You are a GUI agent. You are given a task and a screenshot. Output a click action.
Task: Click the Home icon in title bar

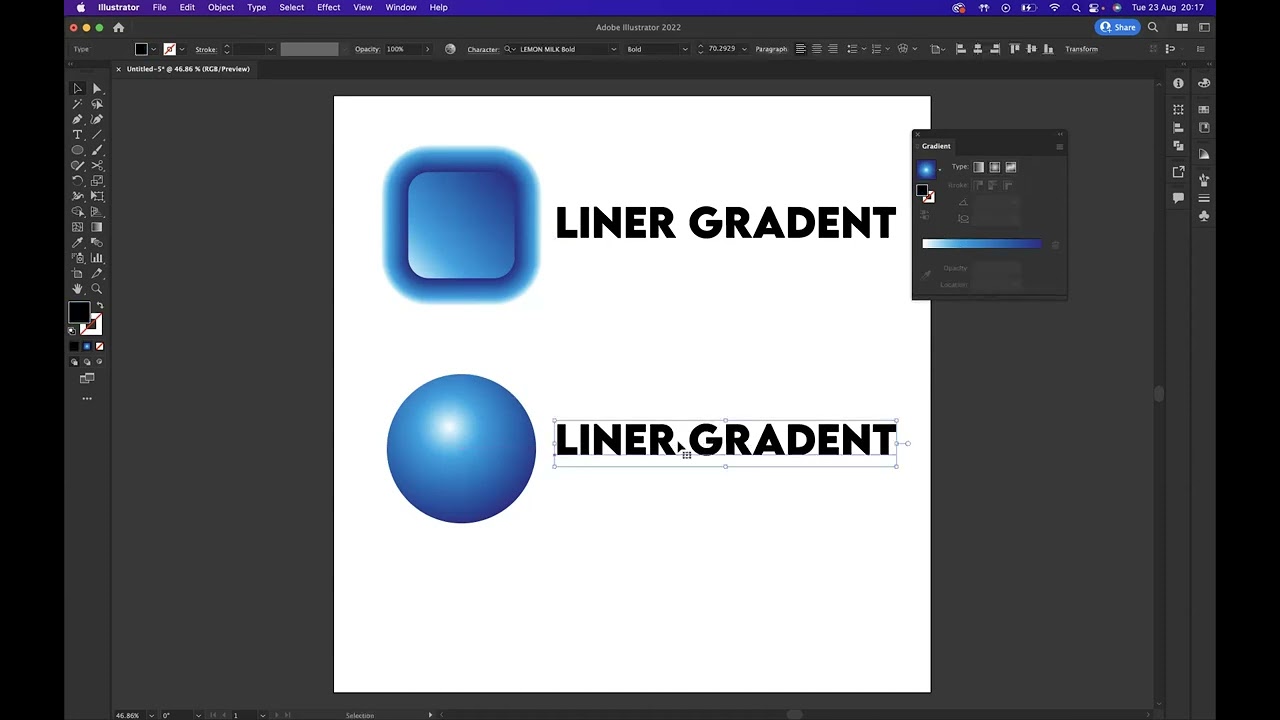pos(118,28)
